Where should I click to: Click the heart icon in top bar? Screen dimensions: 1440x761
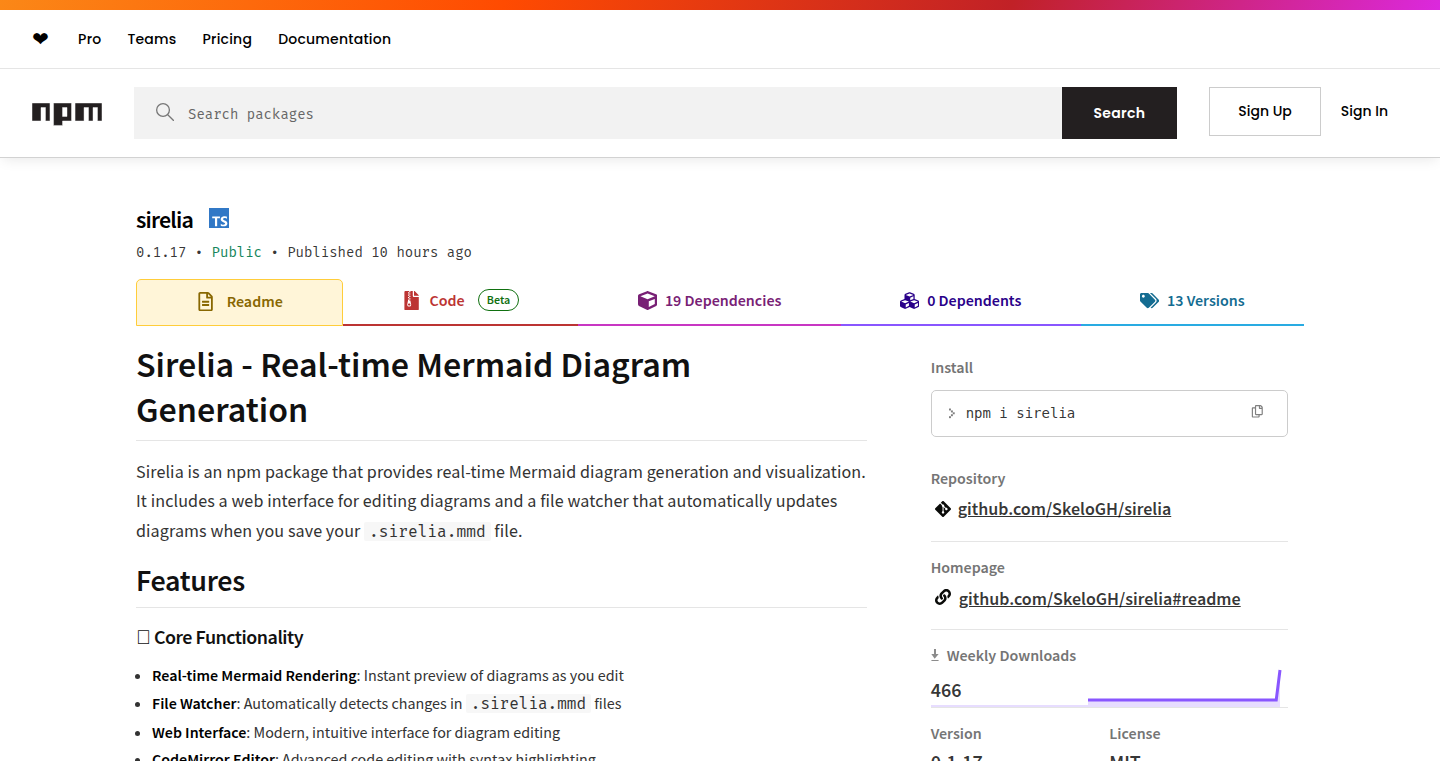(40, 39)
